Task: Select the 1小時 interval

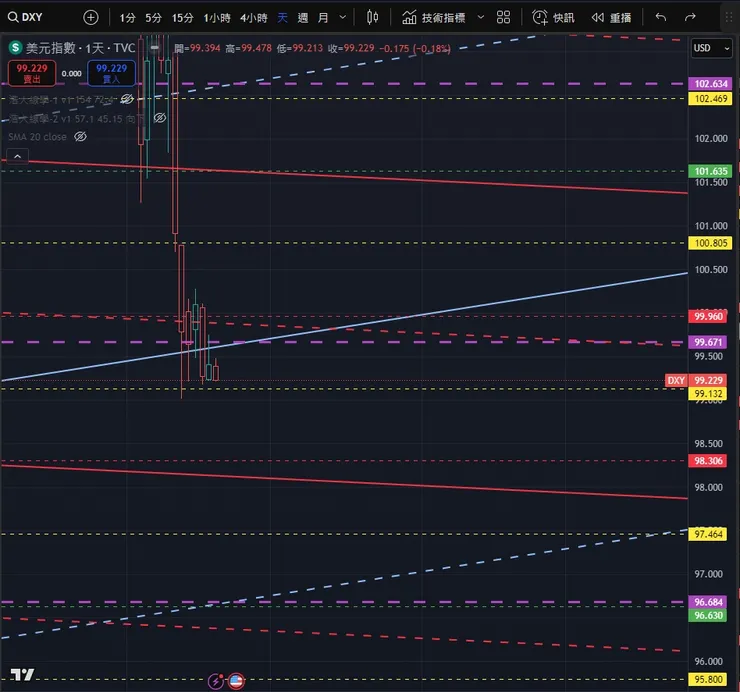Action: (217, 18)
